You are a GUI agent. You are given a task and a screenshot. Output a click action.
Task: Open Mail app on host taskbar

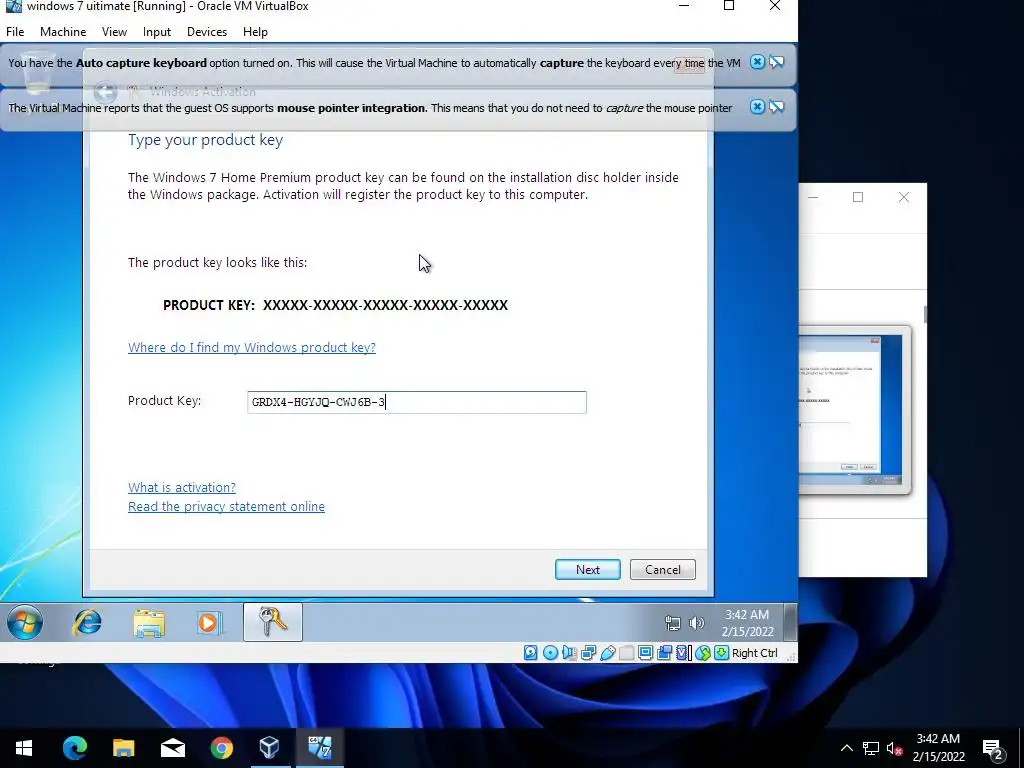click(x=172, y=747)
